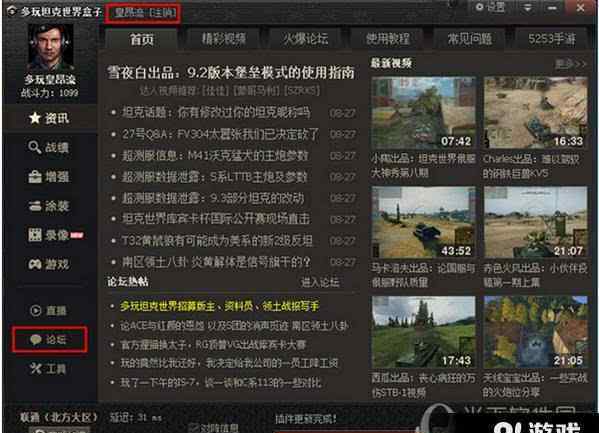Switch to the 常见问题 tab

[x=469, y=39]
